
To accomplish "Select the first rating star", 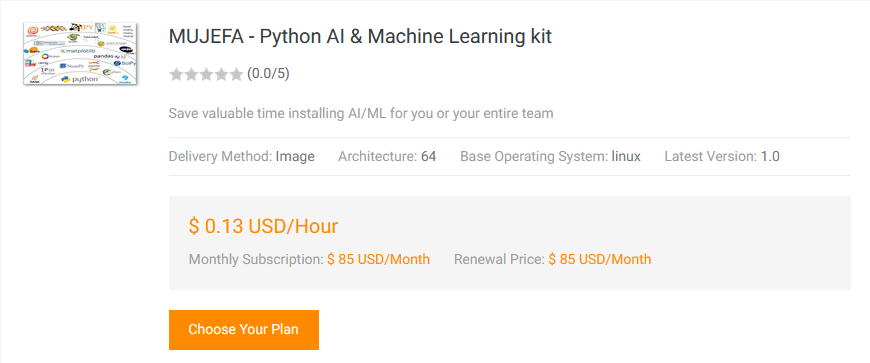I will coord(176,74).
